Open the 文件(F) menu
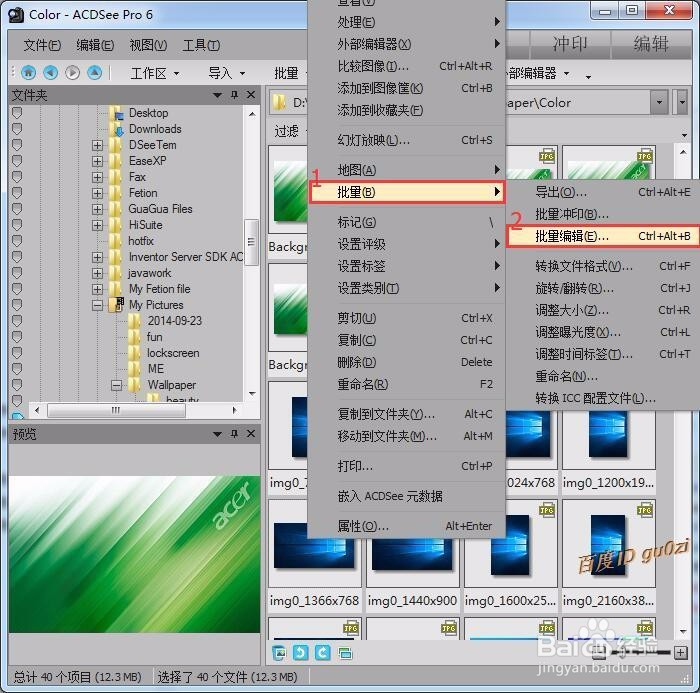The height and width of the screenshot is (693, 700). [x=42, y=45]
